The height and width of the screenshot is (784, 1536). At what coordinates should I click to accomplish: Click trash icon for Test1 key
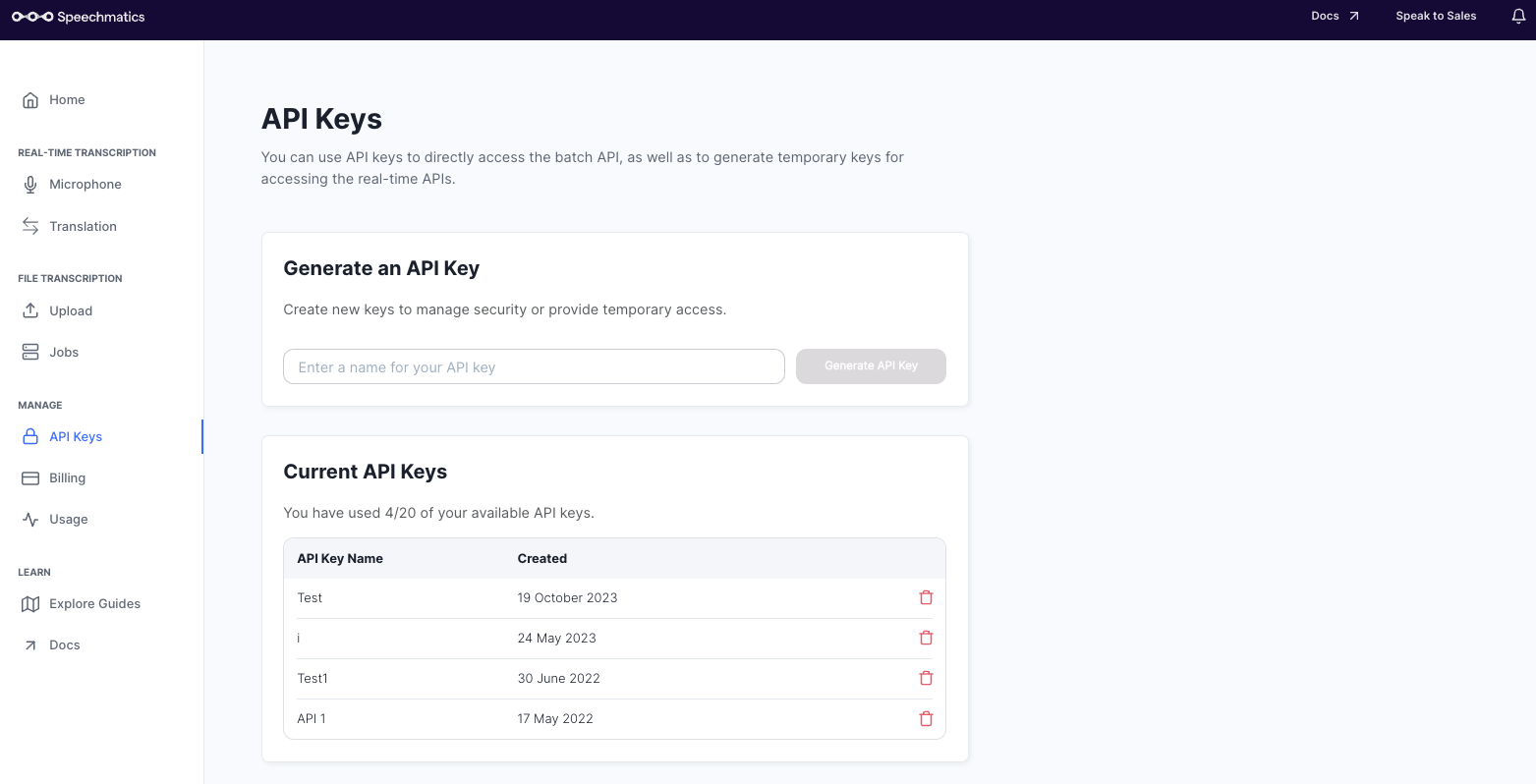(926, 678)
